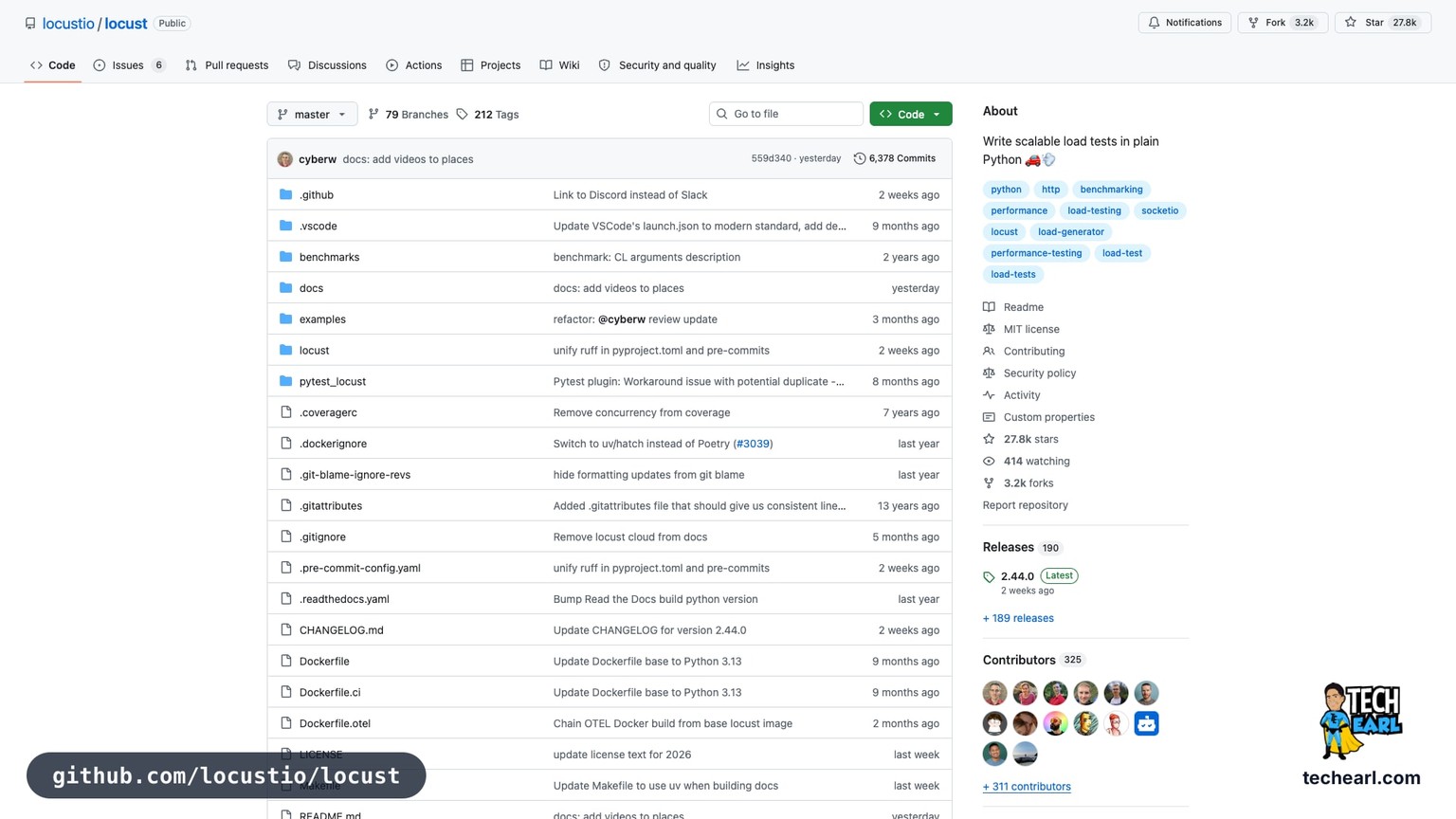
Task: Open the examples folder name
Action: tap(322, 319)
